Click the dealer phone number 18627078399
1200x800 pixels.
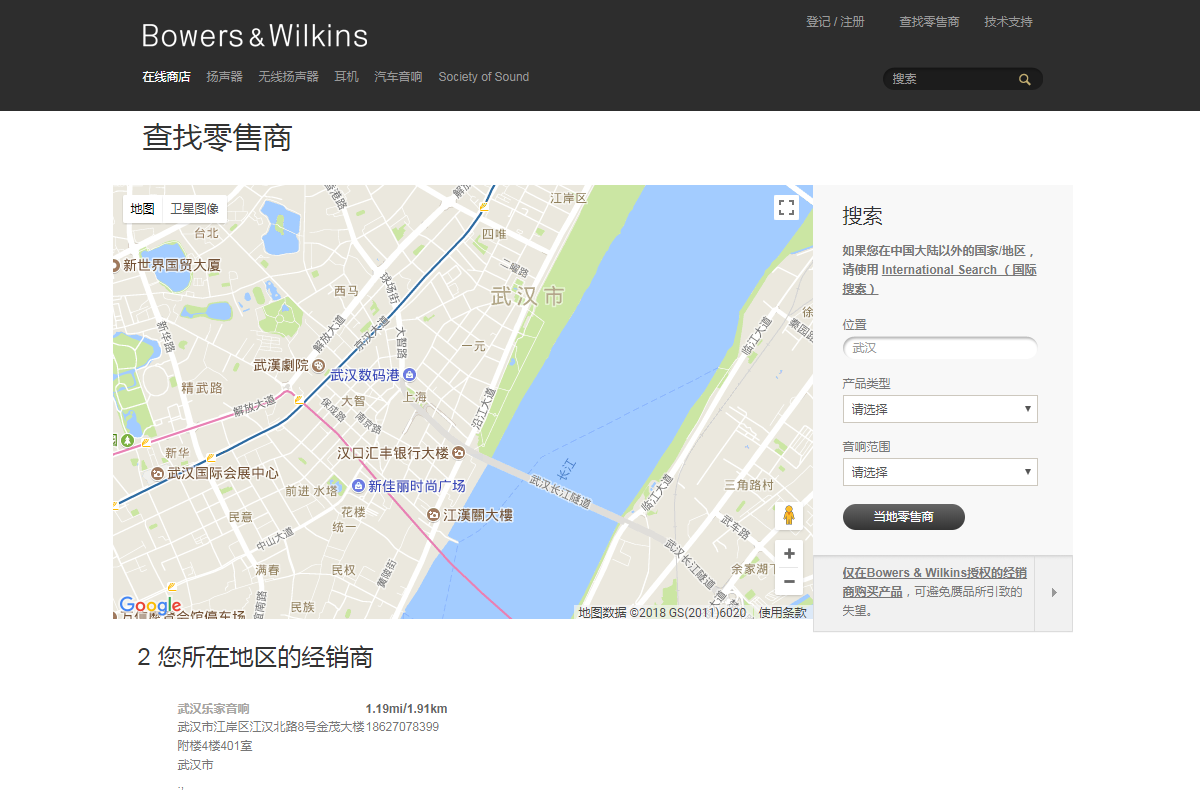point(402,727)
